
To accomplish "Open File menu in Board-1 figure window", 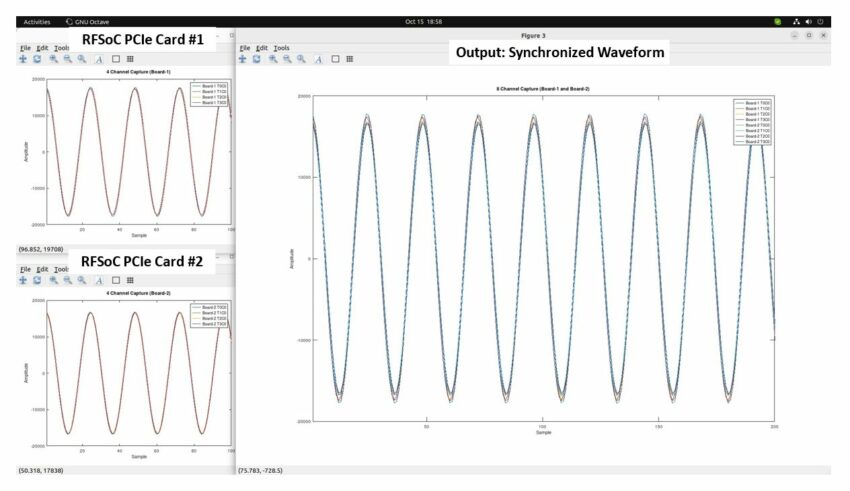I will (x=24, y=47).
